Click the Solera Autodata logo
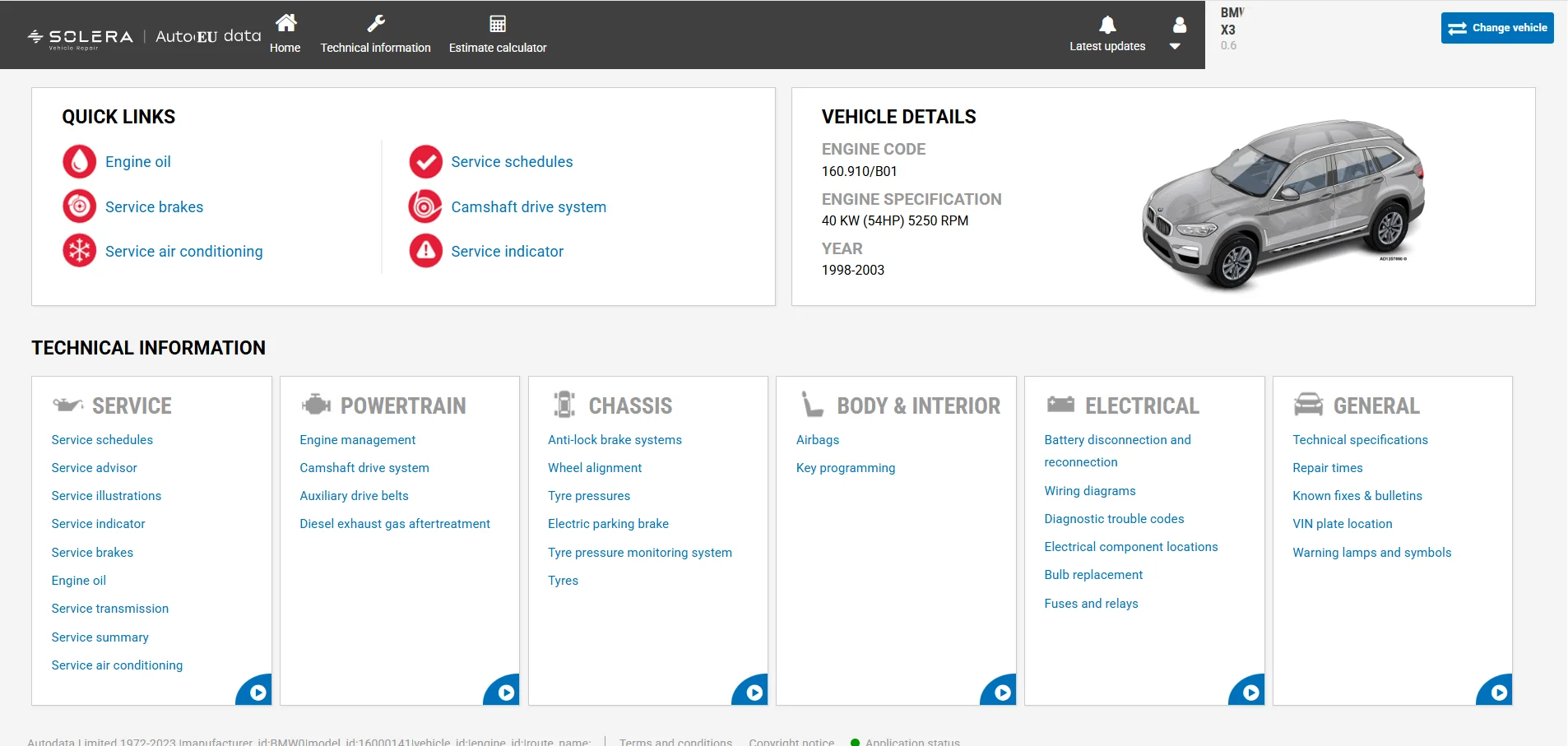The width and height of the screenshot is (1568, 746). point(145,37)
